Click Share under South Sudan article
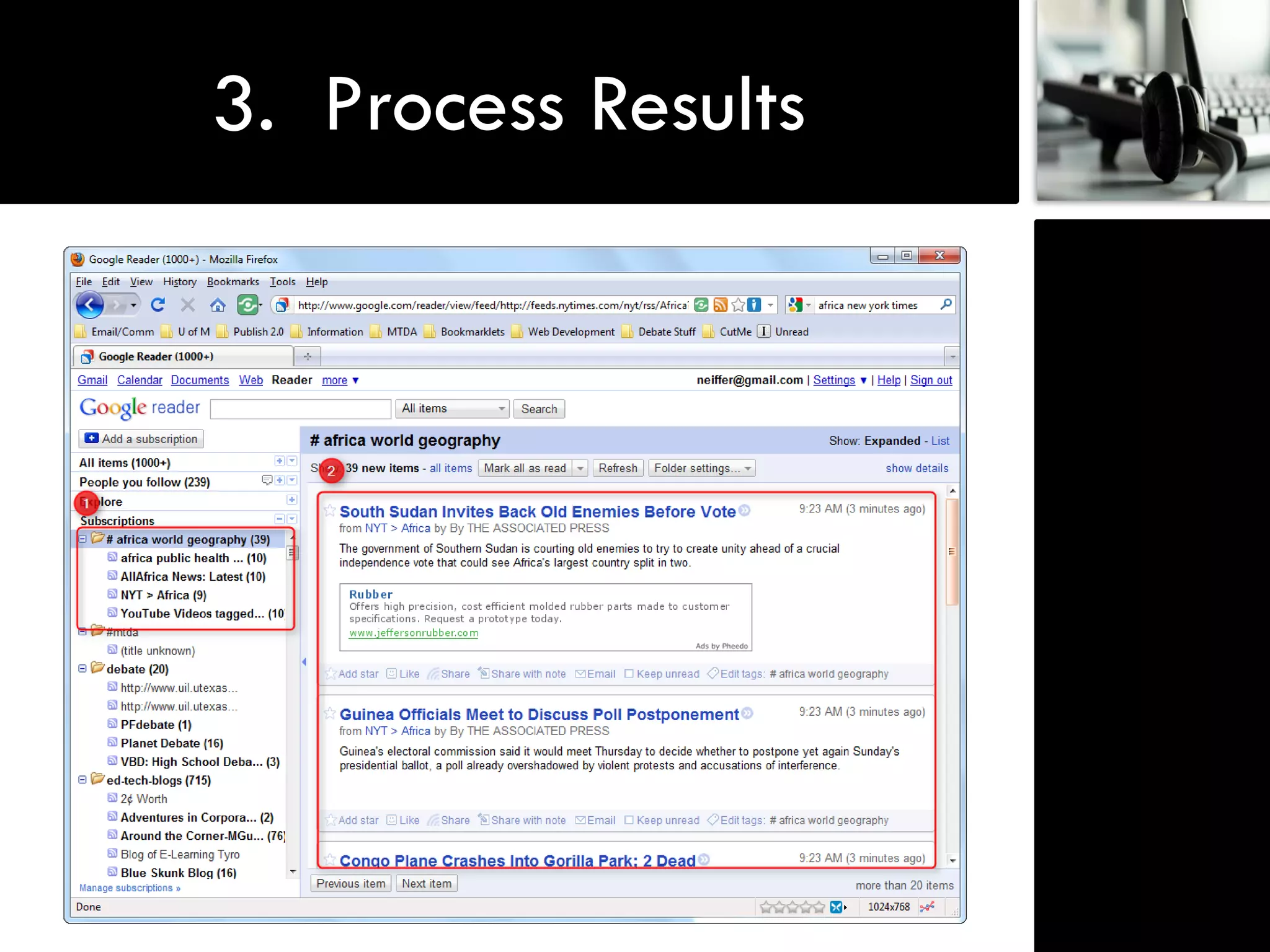 (x=449, y=674)
